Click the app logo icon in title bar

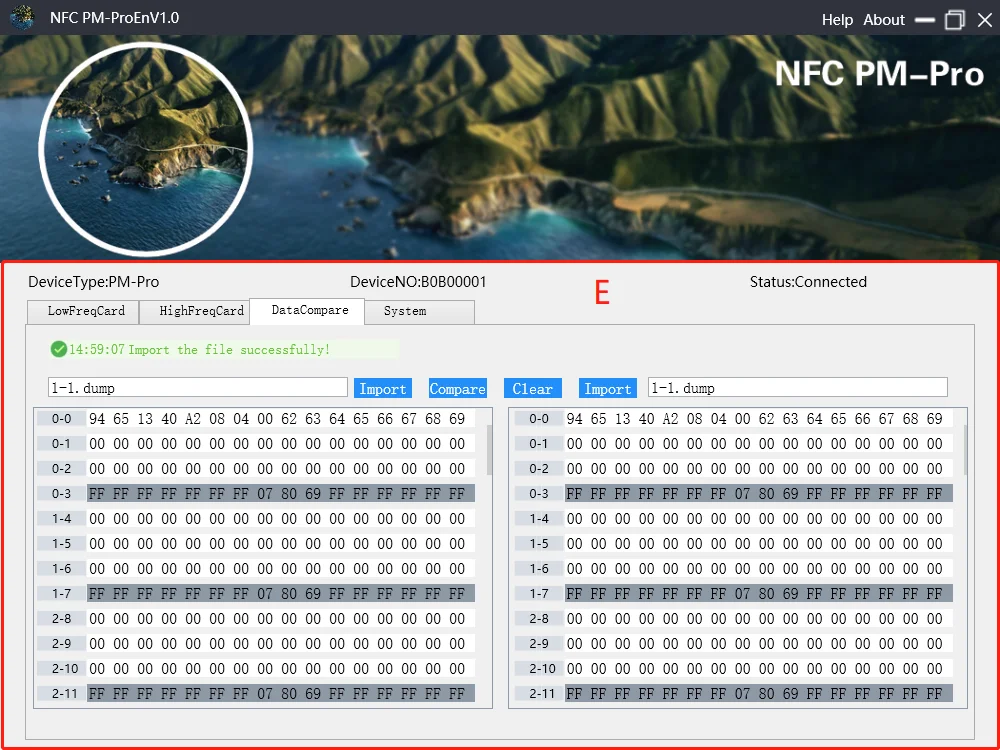tap(22, 18)
